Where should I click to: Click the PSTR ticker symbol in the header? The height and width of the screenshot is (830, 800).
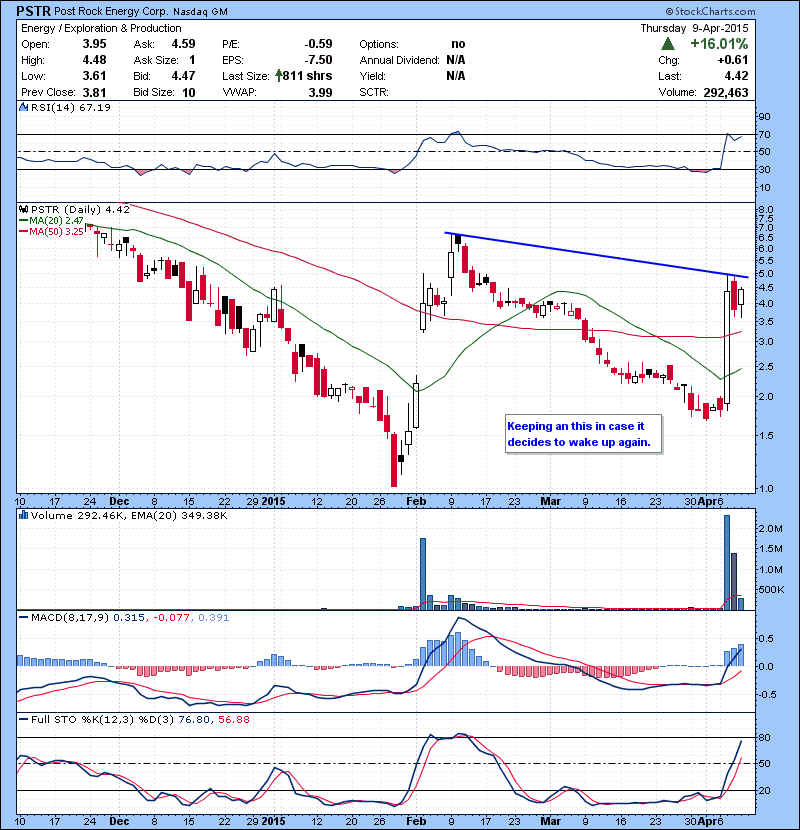(33, 11)
